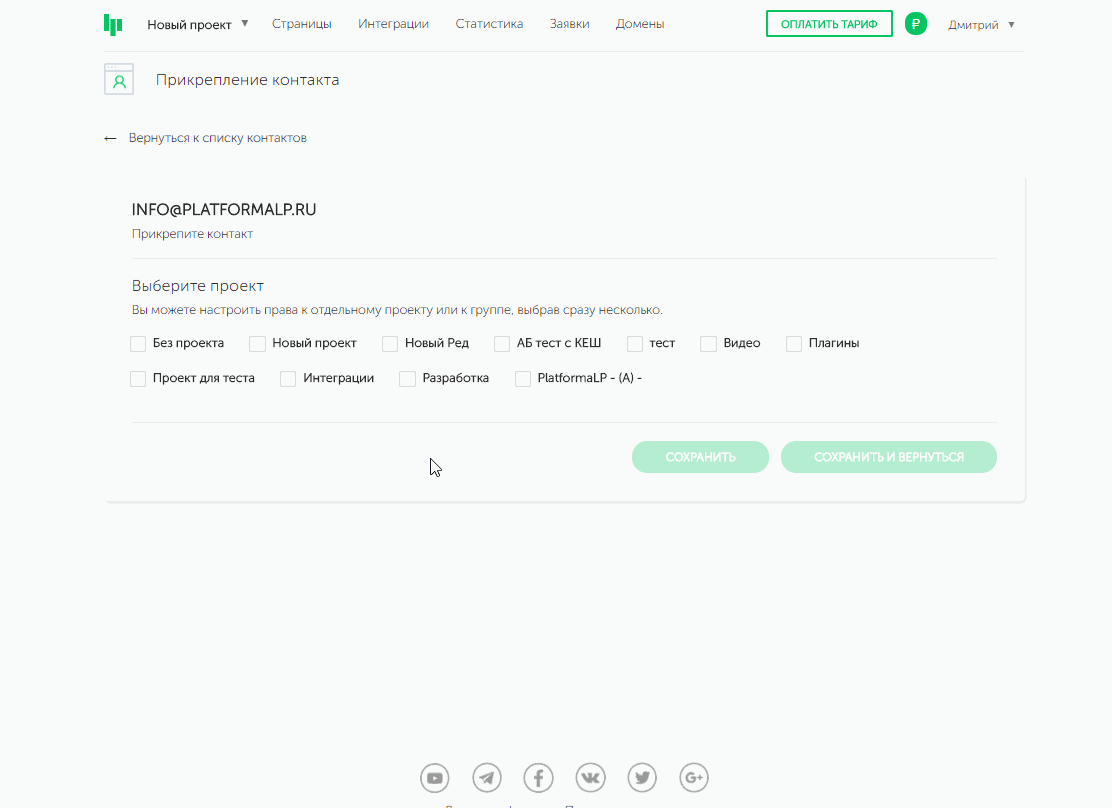
Task: Open the 'Статистика' menu item
Action: (489, 24)
